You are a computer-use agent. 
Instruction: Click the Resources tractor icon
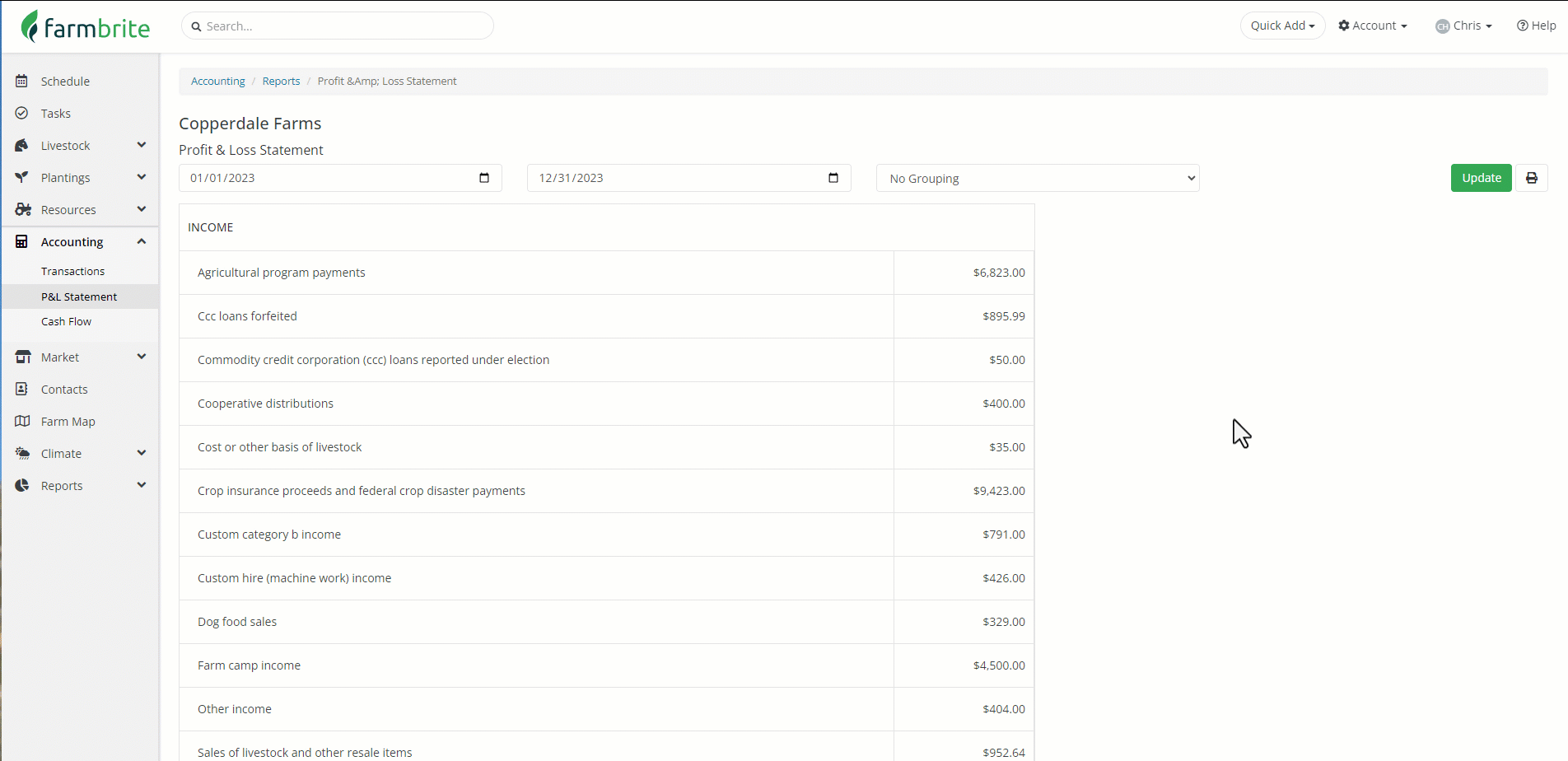point(22,209)
